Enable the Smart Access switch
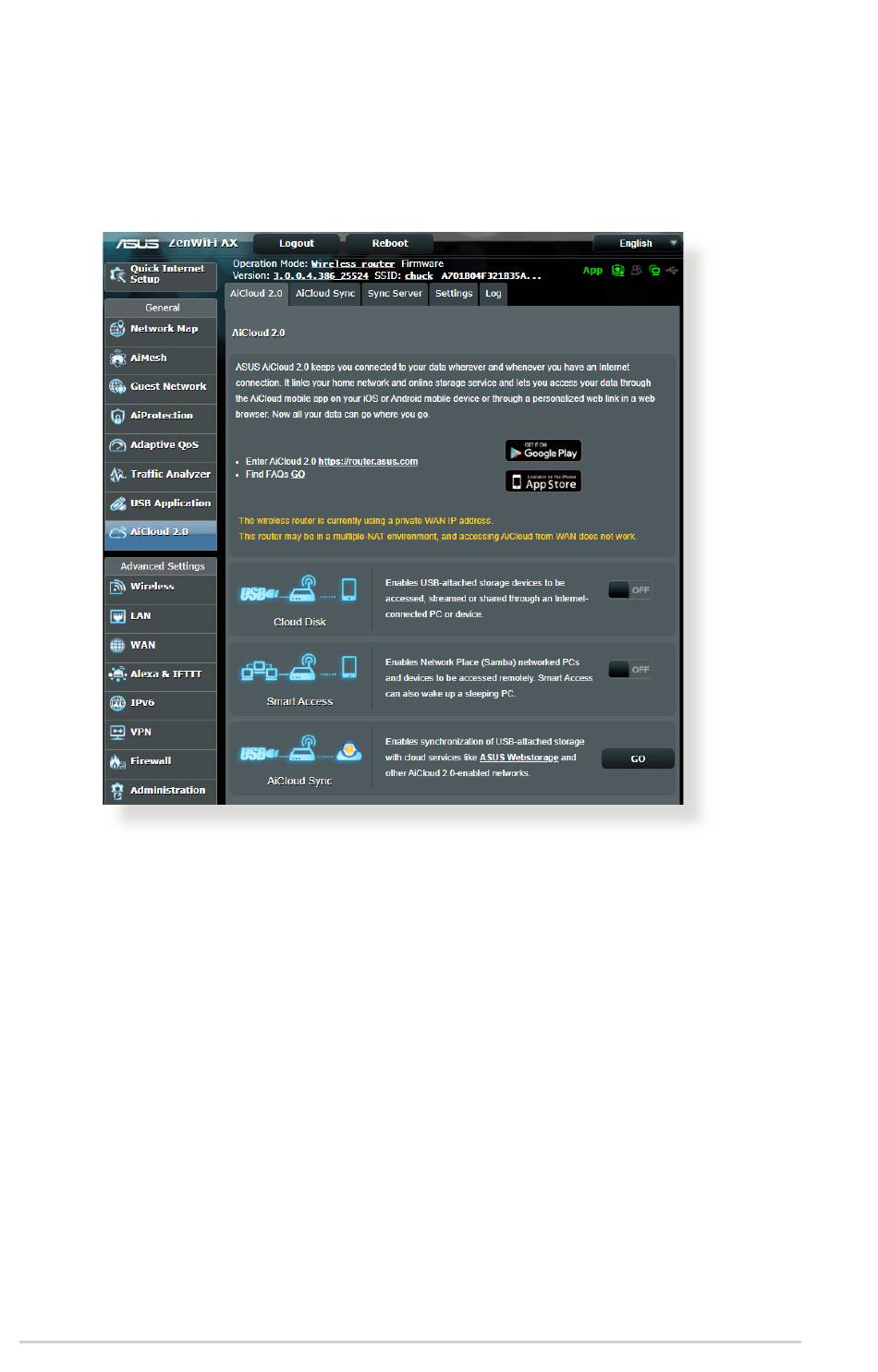The height and width of the screenshot is (1372, 878). click(630, 670)
